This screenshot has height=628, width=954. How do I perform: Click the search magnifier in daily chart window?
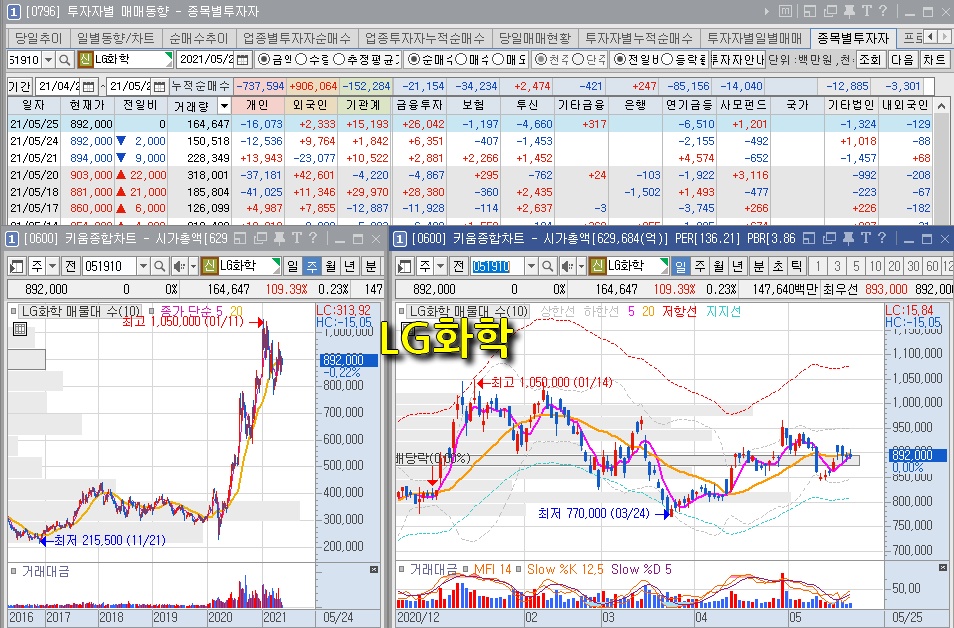click(548, 266)
